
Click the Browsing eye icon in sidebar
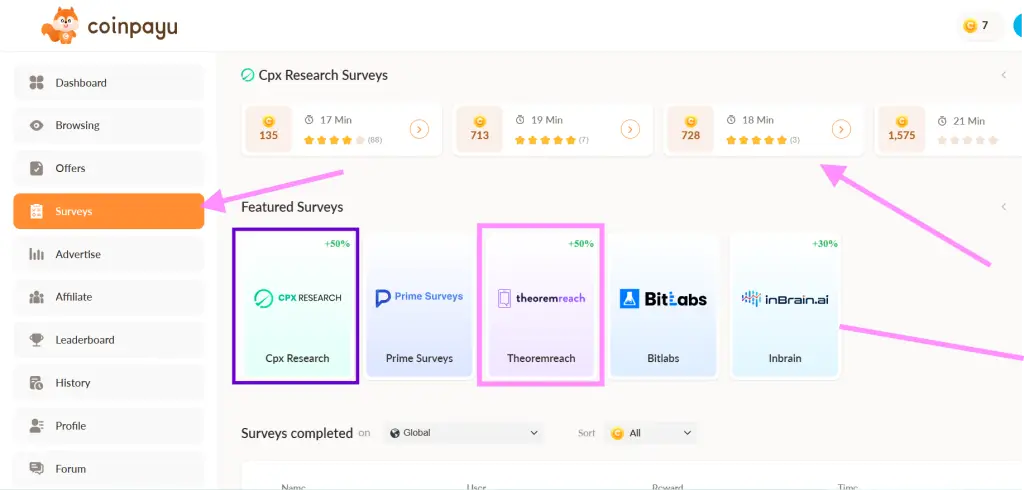pyautogui.click(x=37, y=126)
